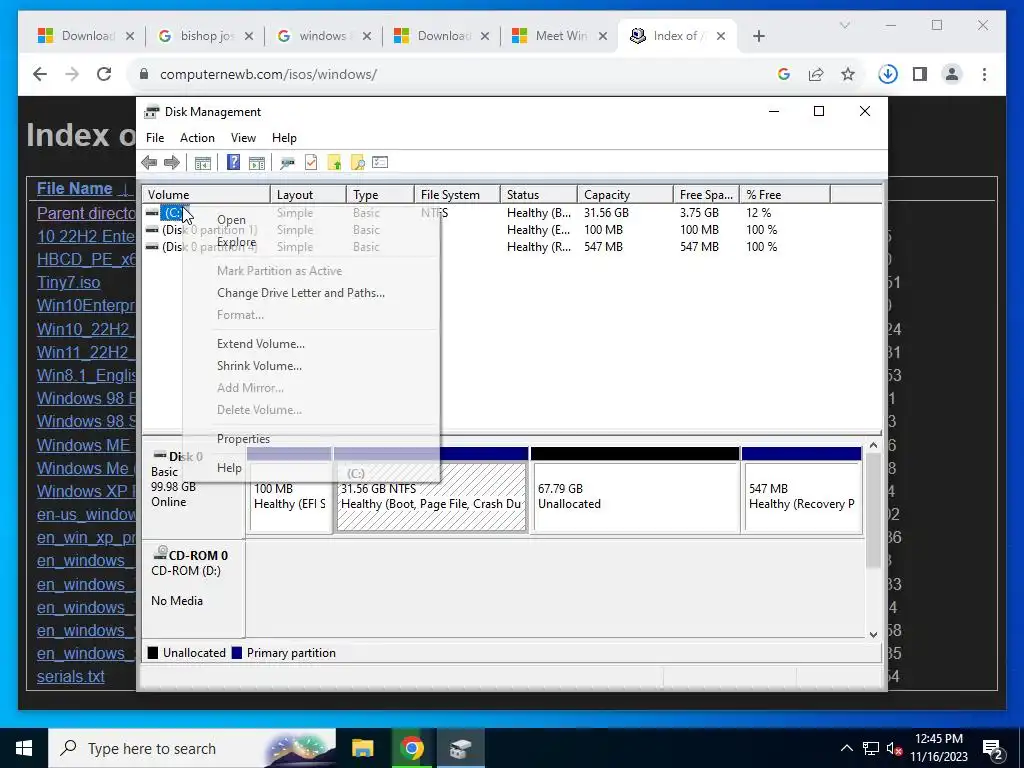This screenshot has height=768, width=1024.
Task: Select Shrink Volume from context menu
Action: pyautogui.click(x=311, y=366)
